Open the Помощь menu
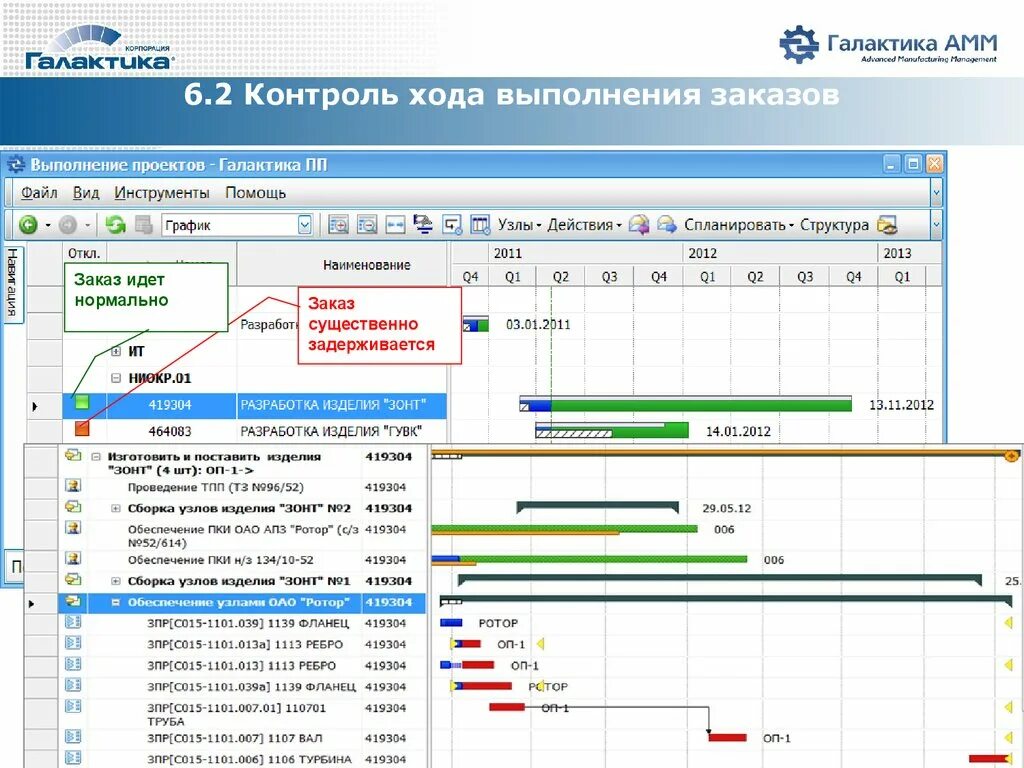The image size is (1024, 768). click(x=255, y=193)
